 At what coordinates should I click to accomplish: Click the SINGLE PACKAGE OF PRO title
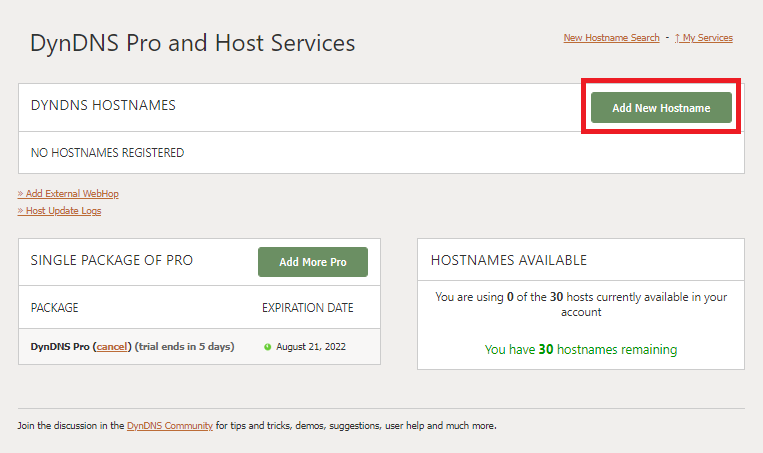[112, 260]
